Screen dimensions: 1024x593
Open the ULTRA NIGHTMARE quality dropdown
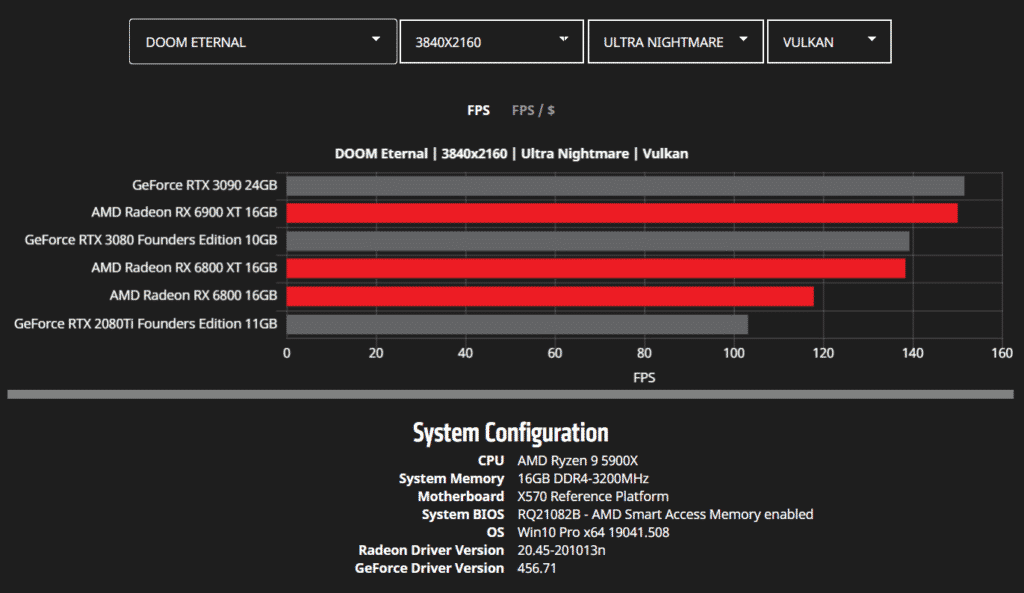(x=665, y=42)
